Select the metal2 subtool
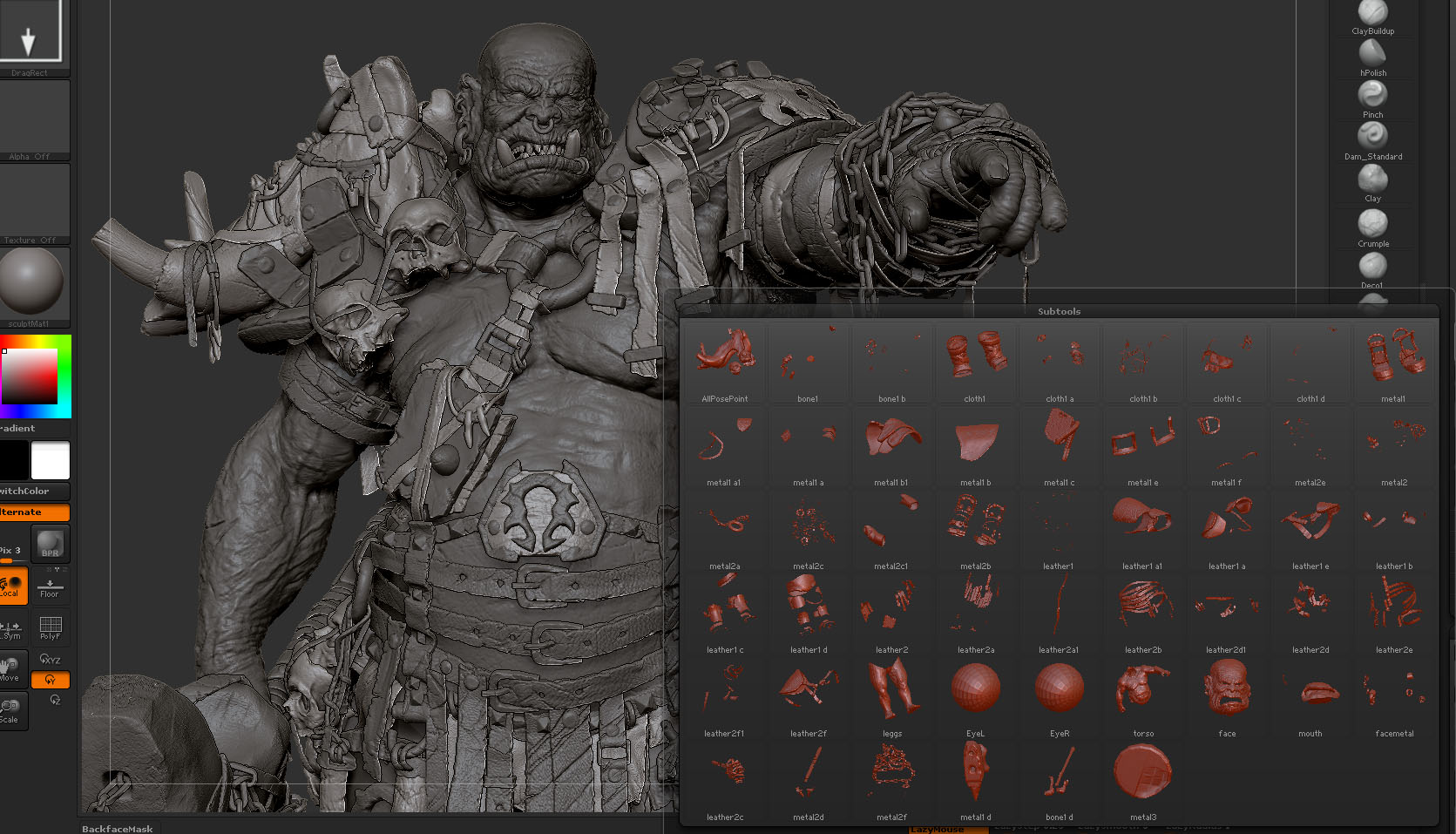 point(1394,447)
